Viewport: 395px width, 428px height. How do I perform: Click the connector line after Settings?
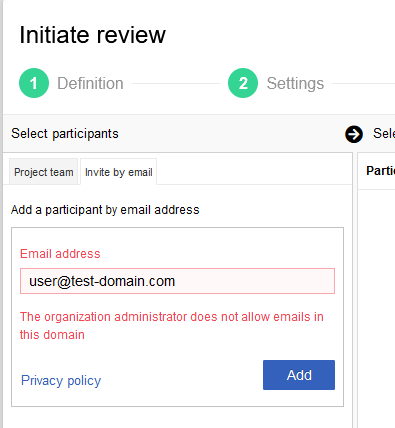364,83
